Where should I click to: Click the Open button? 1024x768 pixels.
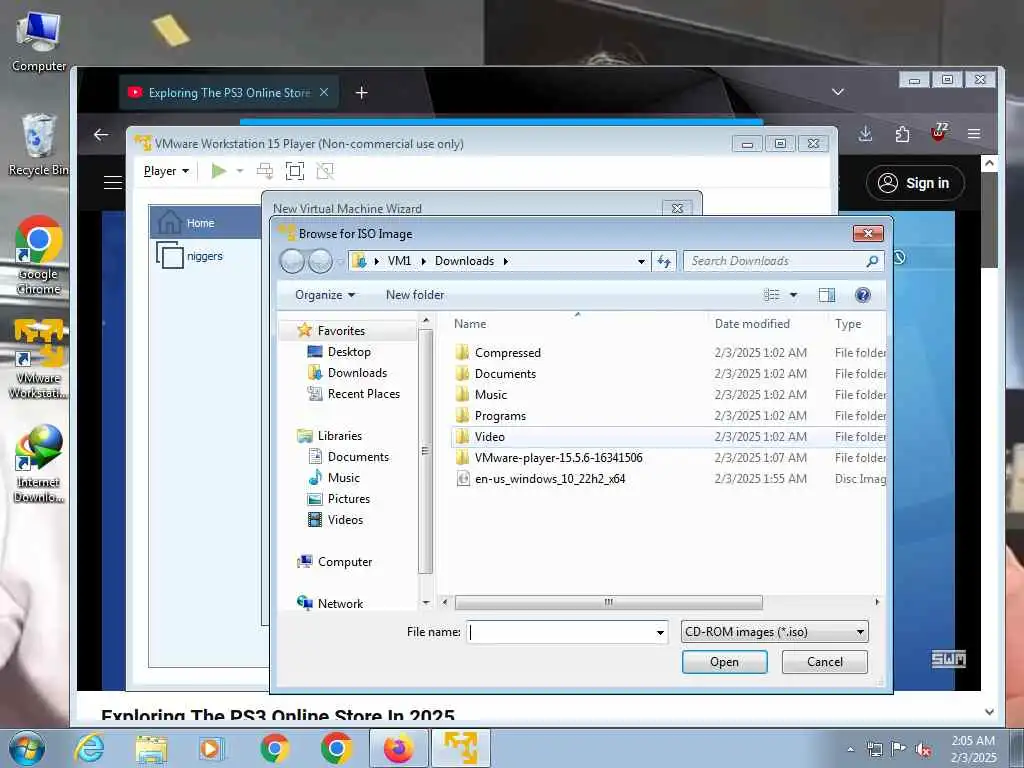(724, 662)
